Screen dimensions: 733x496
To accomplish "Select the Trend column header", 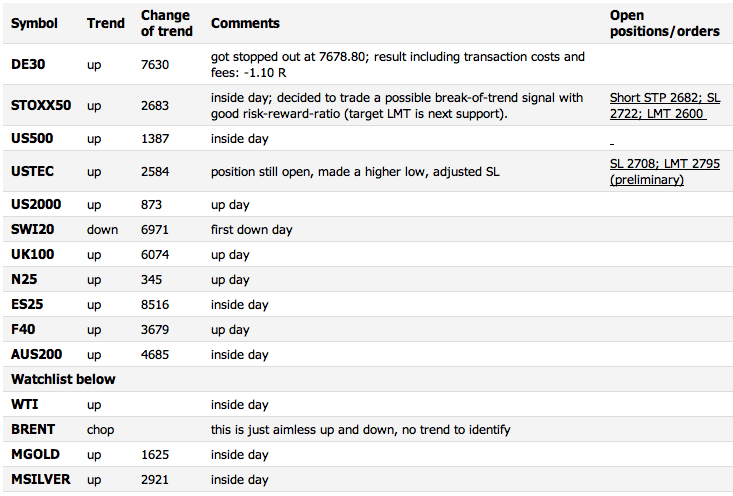I will tap(106, 23).
